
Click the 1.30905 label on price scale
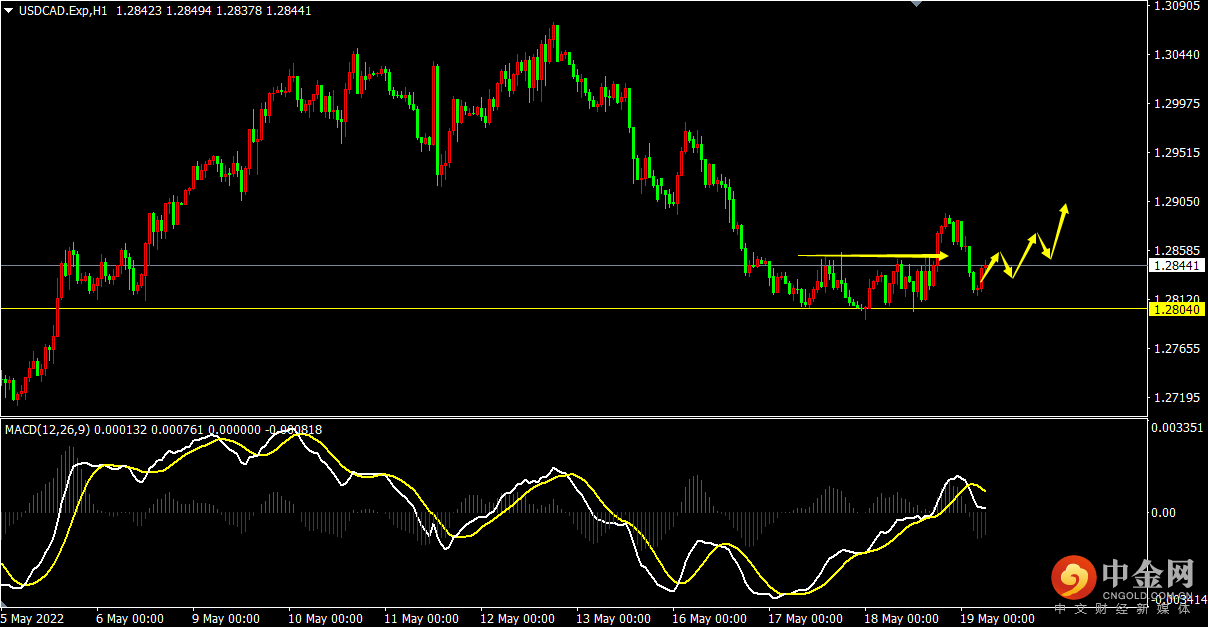click(x=1176, y=6)
